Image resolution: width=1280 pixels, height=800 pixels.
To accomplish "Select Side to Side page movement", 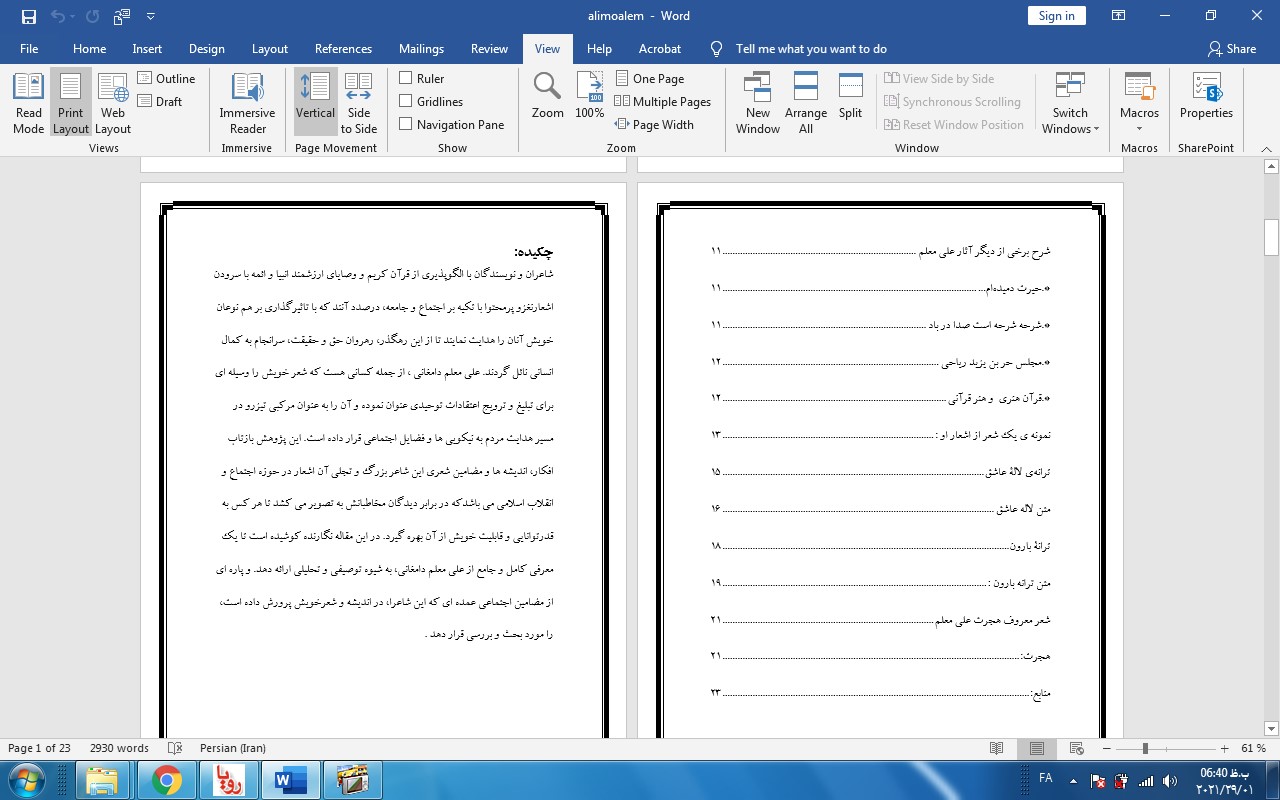I will (x=358, y=103).
